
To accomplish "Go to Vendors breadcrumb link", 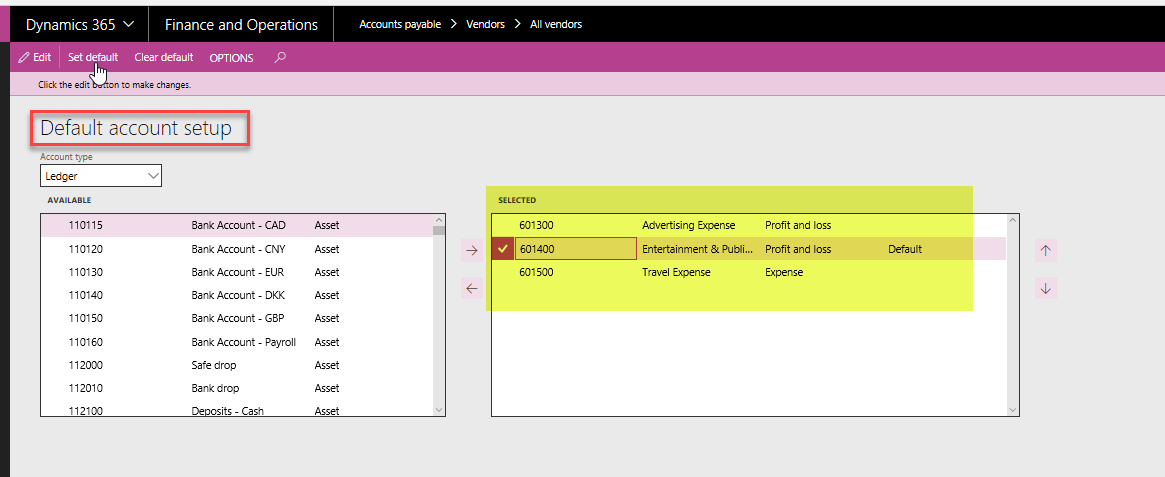I will coord(485,24).
